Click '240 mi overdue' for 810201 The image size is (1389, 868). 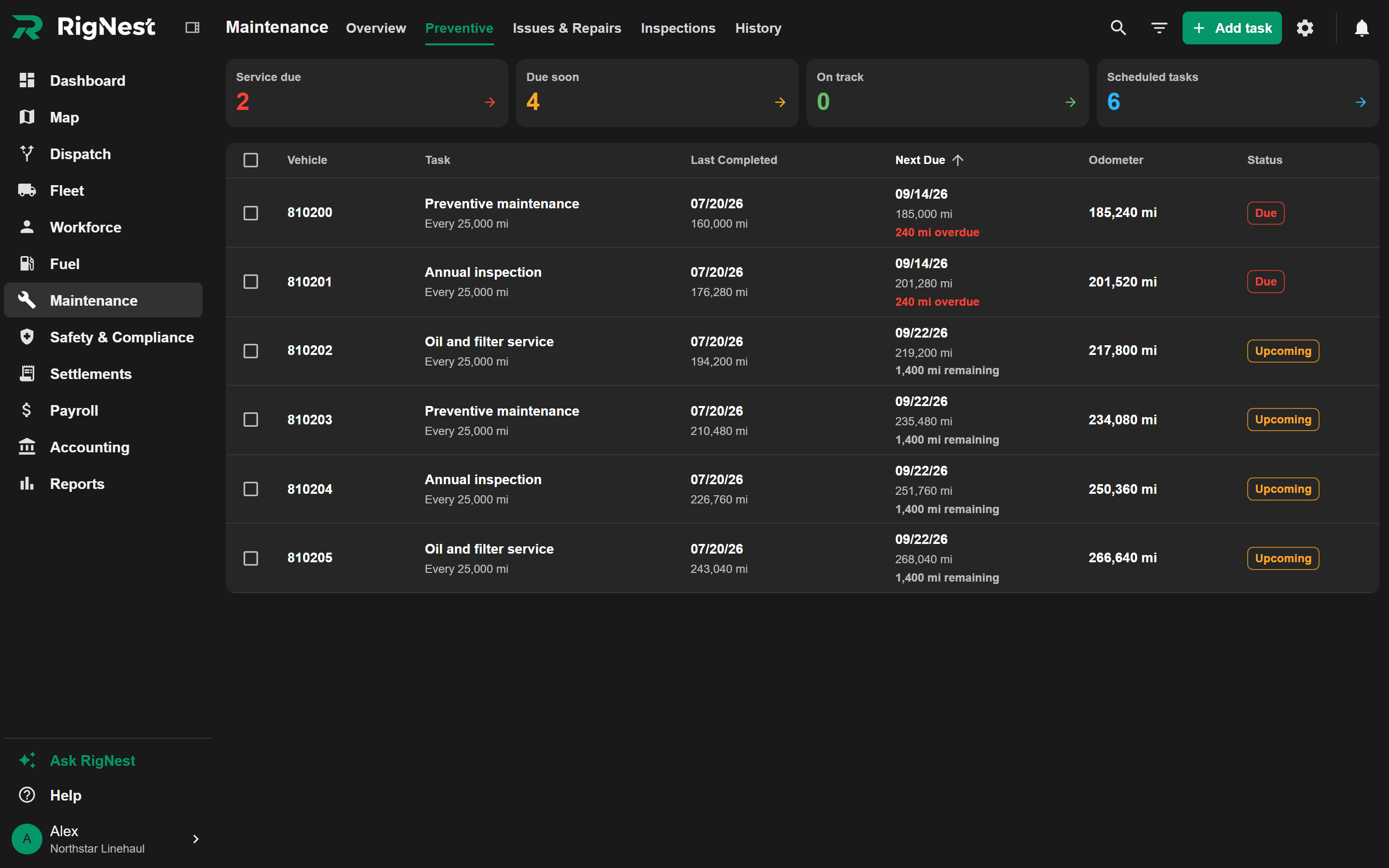937,301
